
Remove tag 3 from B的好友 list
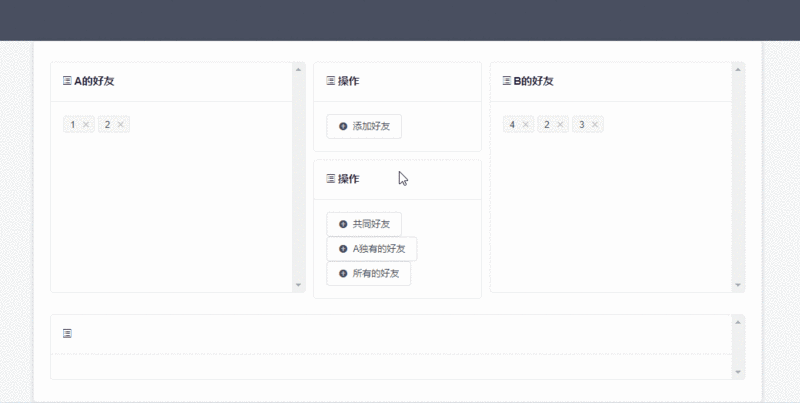coord(595,124)
